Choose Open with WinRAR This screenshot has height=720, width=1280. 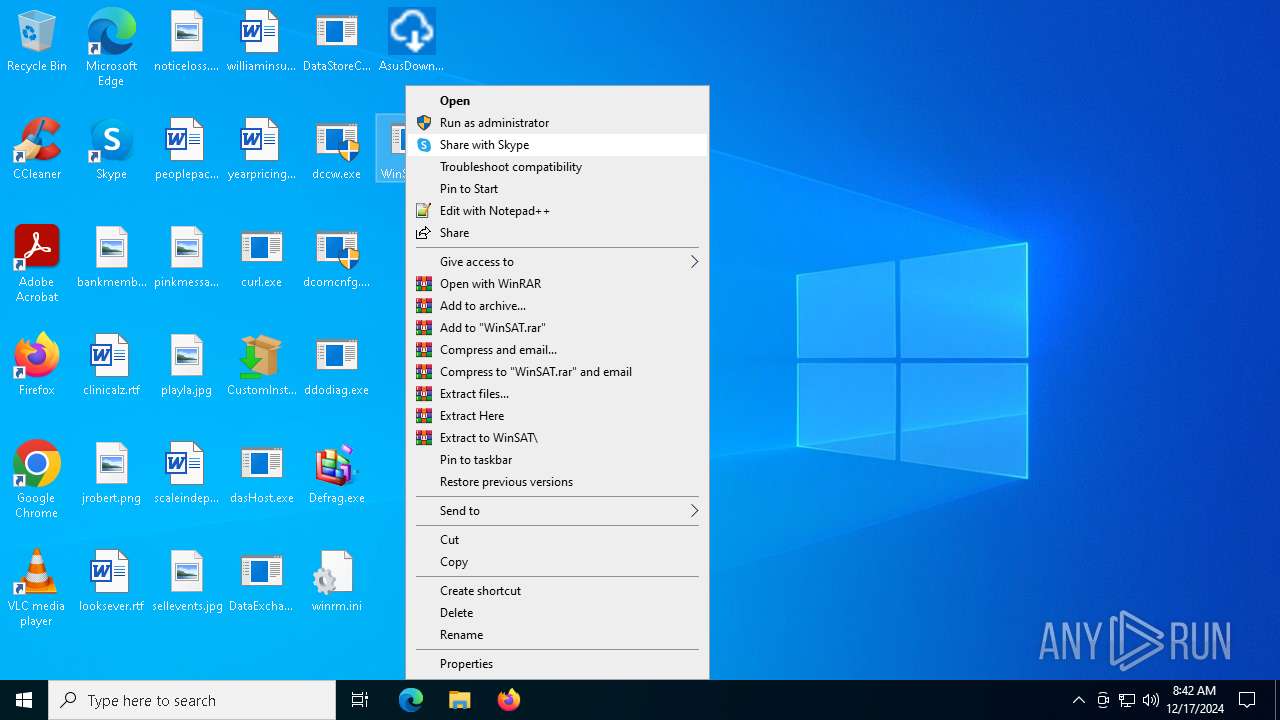click(x=557, y=284)
